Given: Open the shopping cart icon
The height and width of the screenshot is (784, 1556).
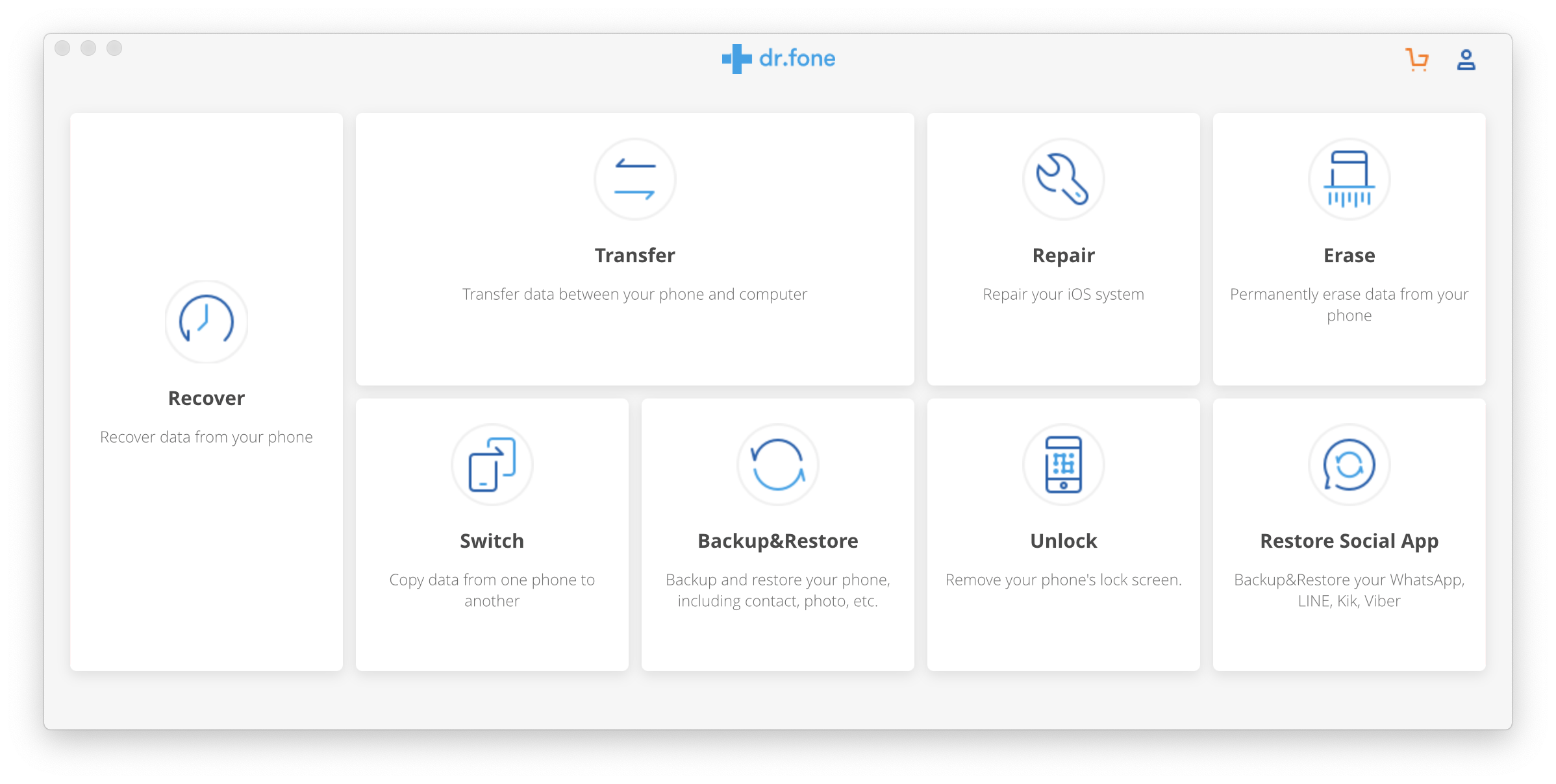Looking at the screenshot, I should click(x=1416, y=60).
